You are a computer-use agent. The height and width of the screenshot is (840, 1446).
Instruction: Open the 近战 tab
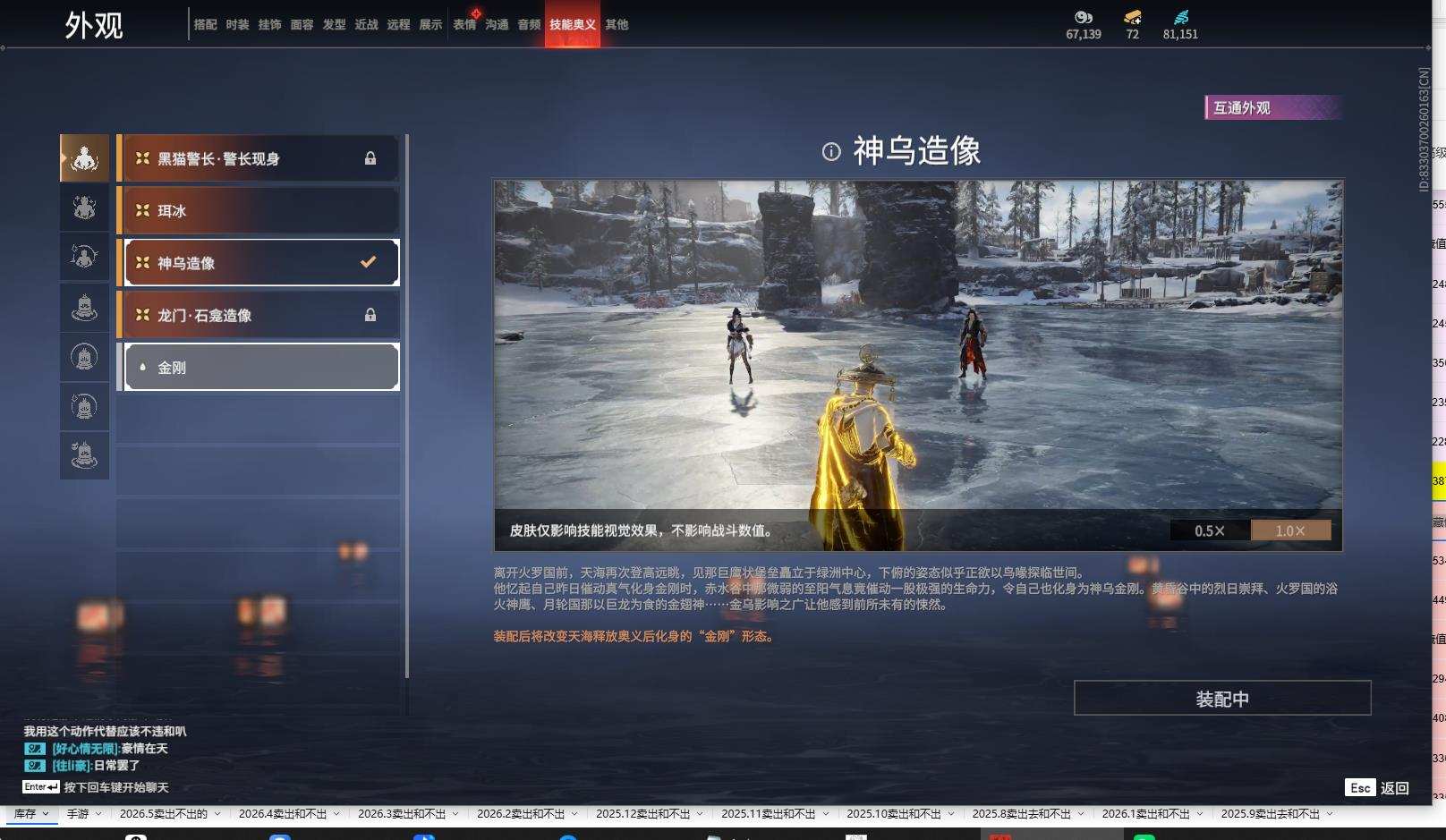click(x=367, y=25)
